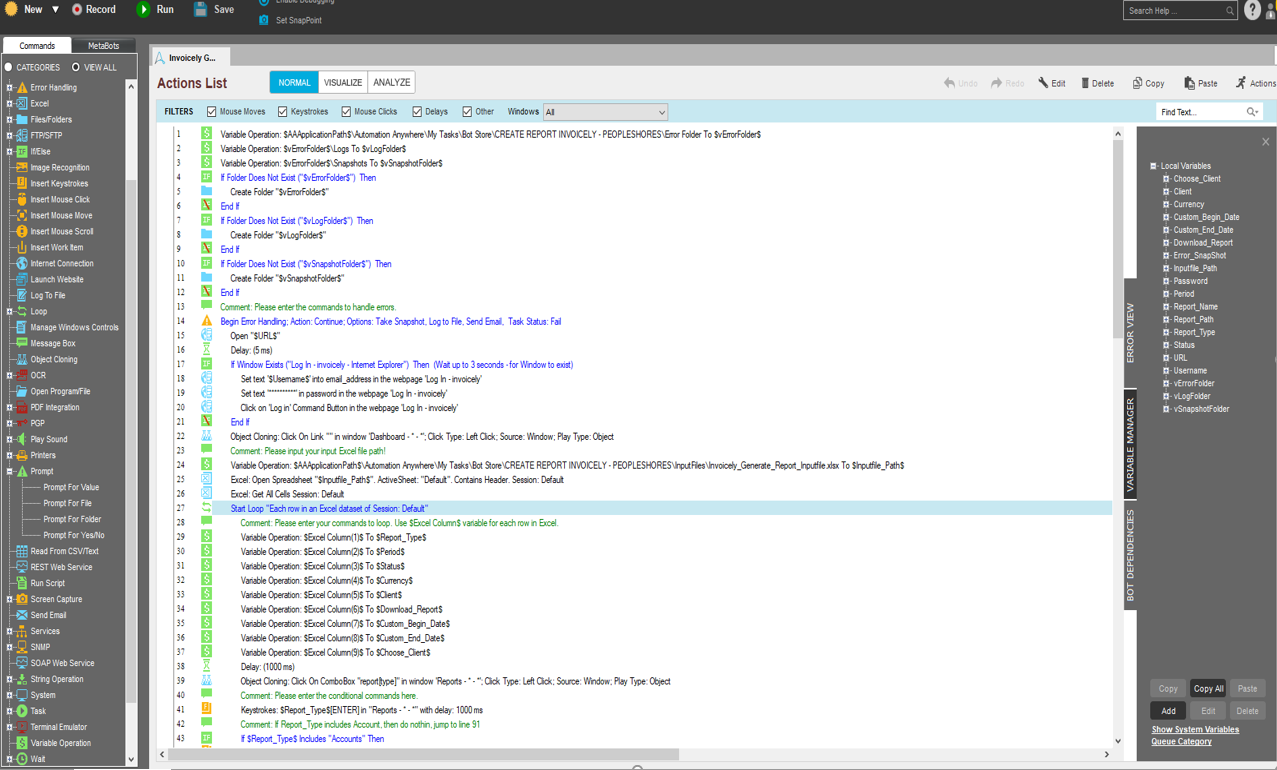Click the Copy All button in variables panel
This screenshot has width=1277, height=770.
click(x=1208, y=689)
